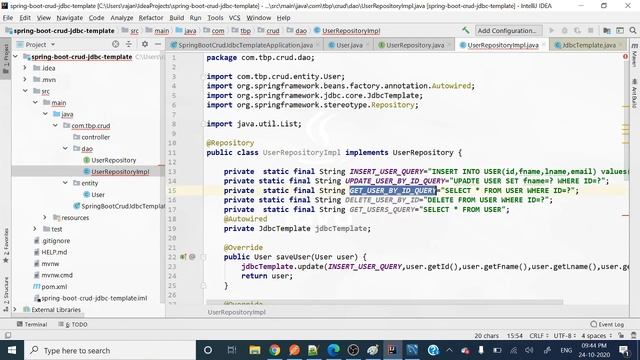Expand the .idea folder
This screenshot has width=640, height=360.
point(25,68)
